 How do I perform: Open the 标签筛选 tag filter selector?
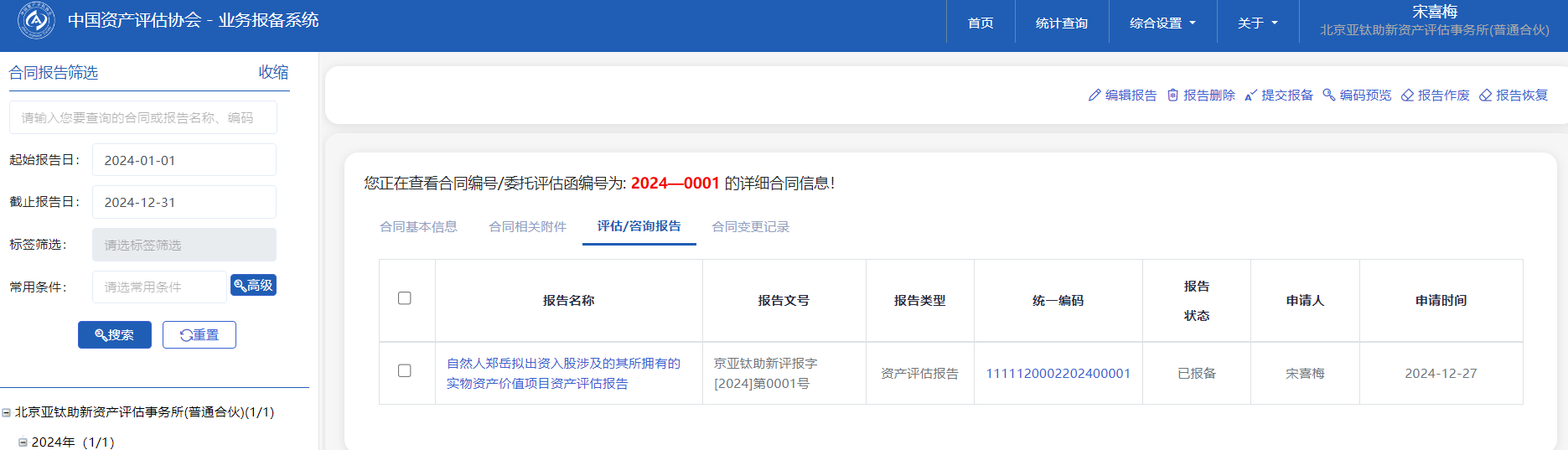pyautogui.click(x=184, y=245)
